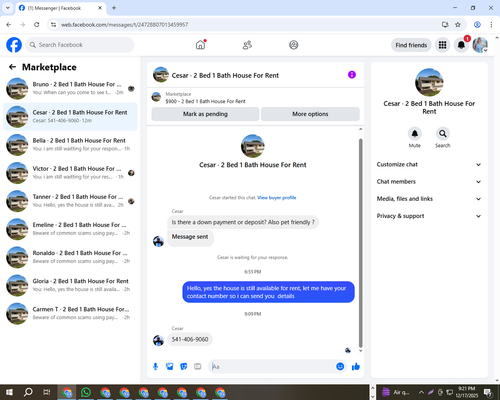This screenshot has height=400, width=500.
Task: Open Gloria's 2 Bed 1 Bath chat
Action: coord(70,285)
